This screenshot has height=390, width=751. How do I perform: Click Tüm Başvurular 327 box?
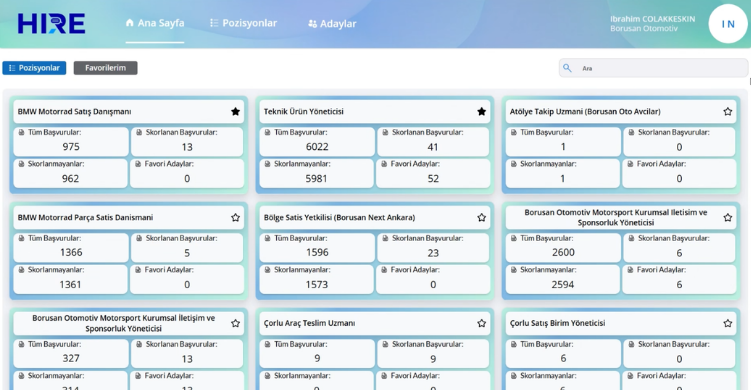pyautogui.click(x=71, y=353)
